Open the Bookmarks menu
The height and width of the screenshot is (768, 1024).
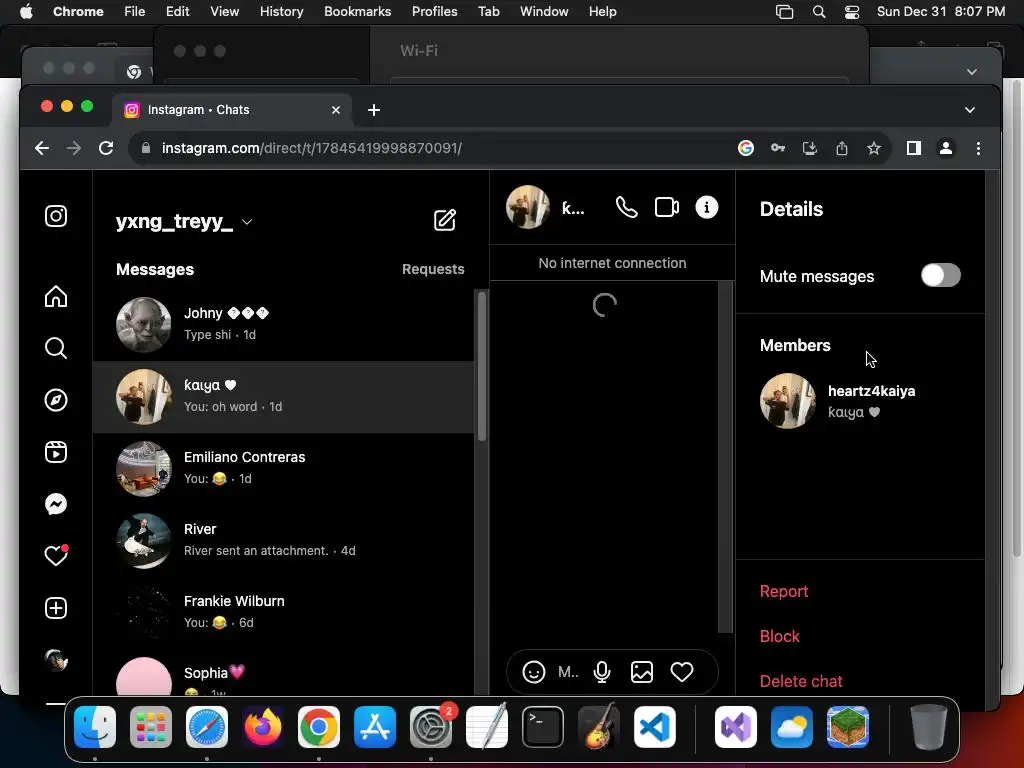(x=357, y=11)
